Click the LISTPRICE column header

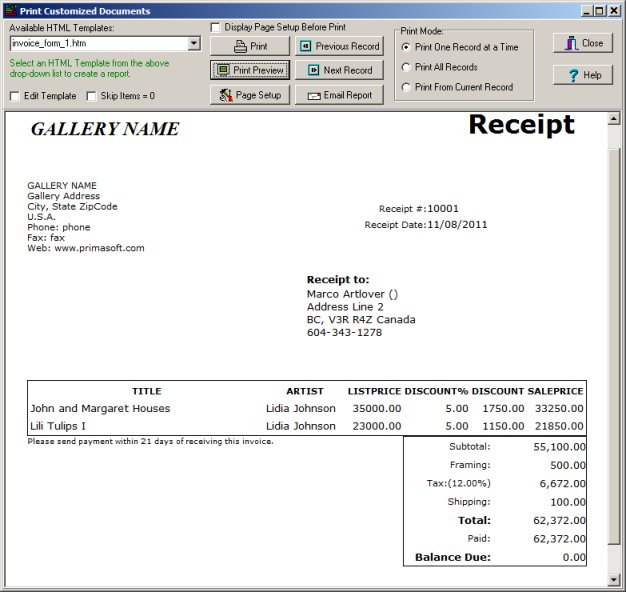click(x=374, y=391)
